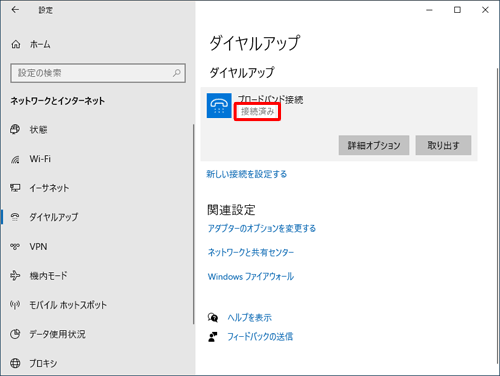Click the 取り出す button
The height and width of the screenshot is (376, 500).
pos(443,145)
